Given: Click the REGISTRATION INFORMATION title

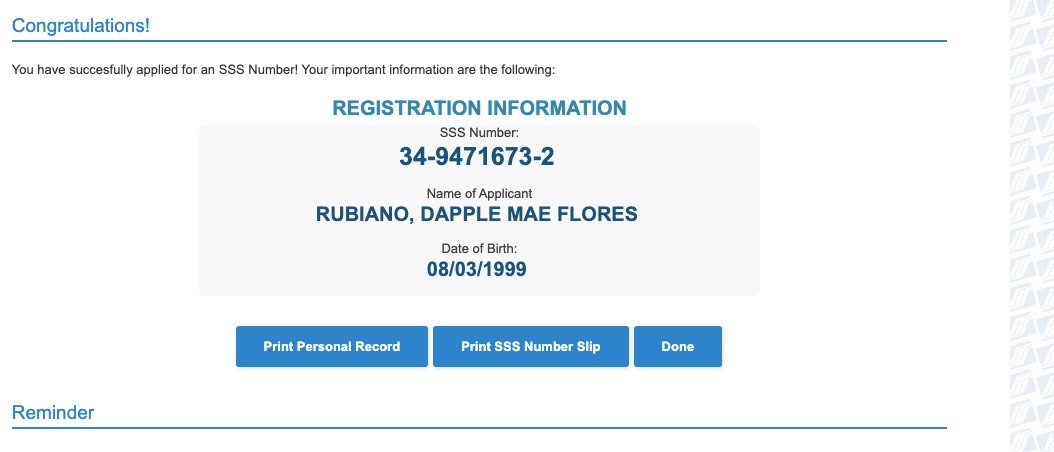Looking at the screenshot, I should [x=479, y=108].
